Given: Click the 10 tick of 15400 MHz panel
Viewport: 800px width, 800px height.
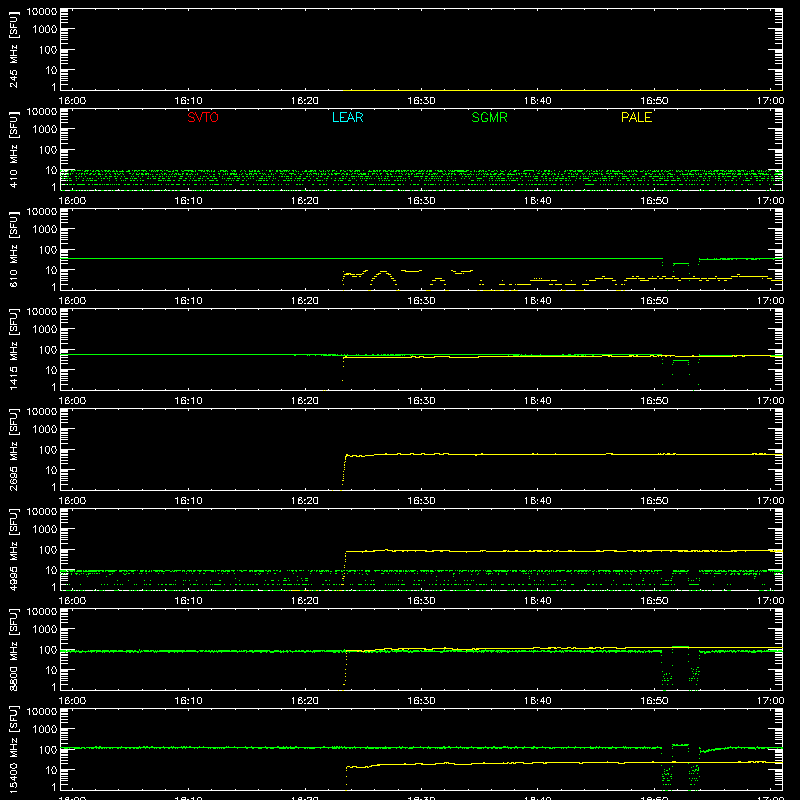Looking at the screenshot, I should (x=51, y=770).
